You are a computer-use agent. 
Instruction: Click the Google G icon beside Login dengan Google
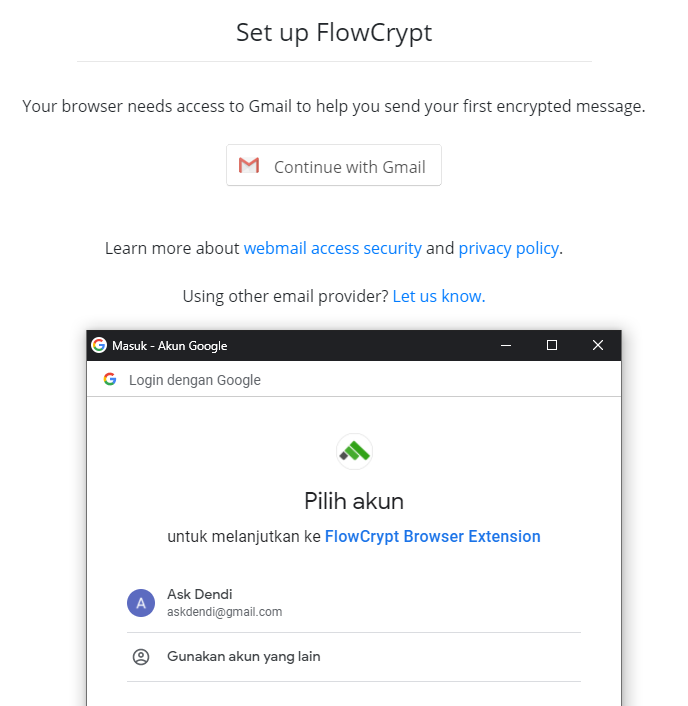pos(110,379)
